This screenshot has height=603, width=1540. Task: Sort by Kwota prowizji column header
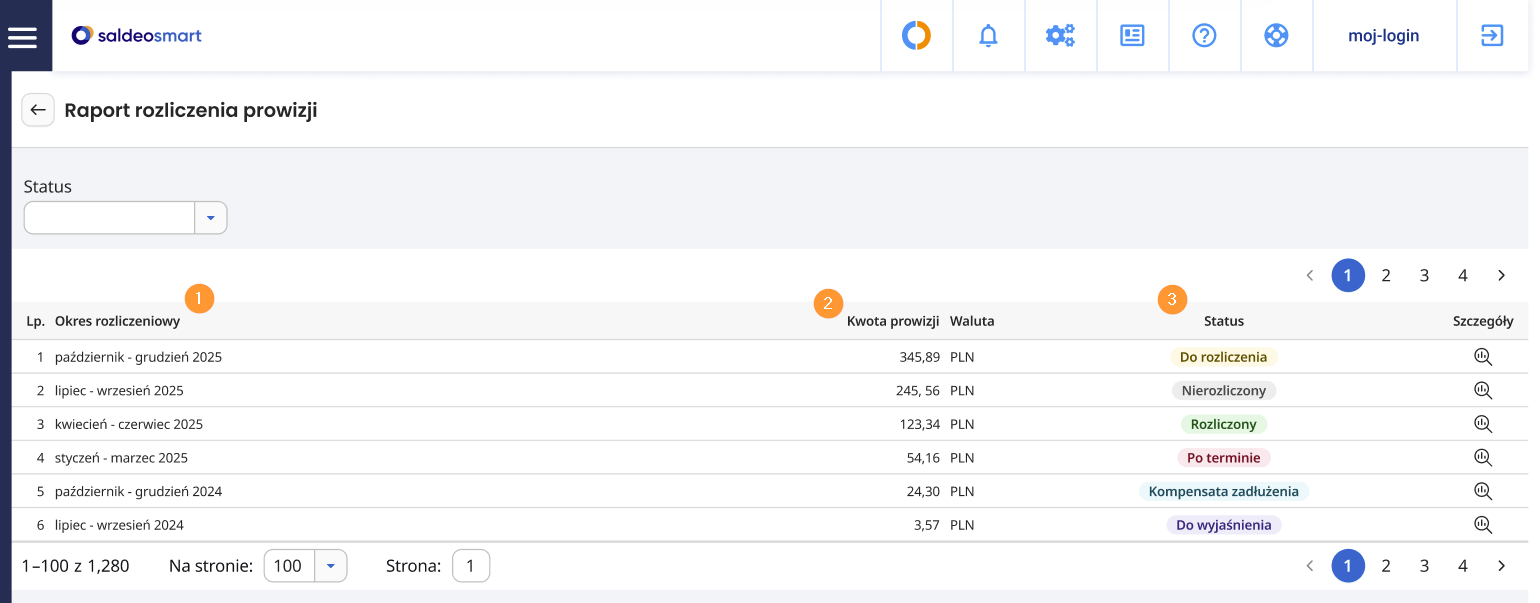[x=893, y=321]
